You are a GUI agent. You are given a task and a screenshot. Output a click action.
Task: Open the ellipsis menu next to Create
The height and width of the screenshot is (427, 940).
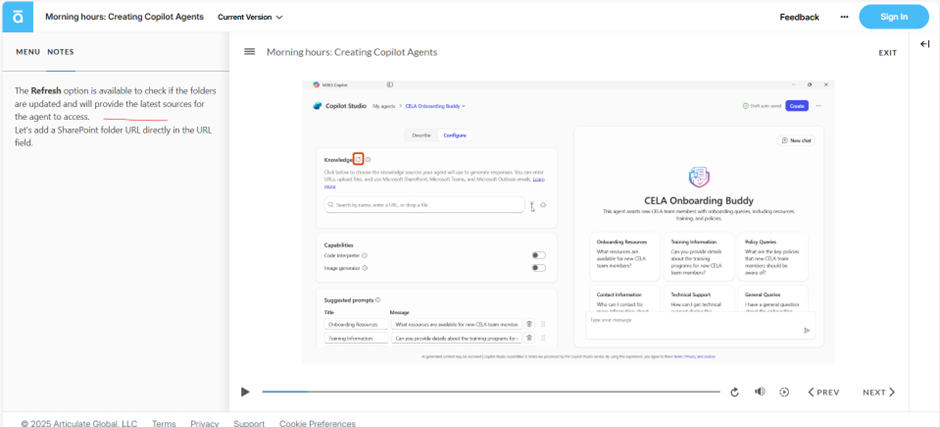818,106
